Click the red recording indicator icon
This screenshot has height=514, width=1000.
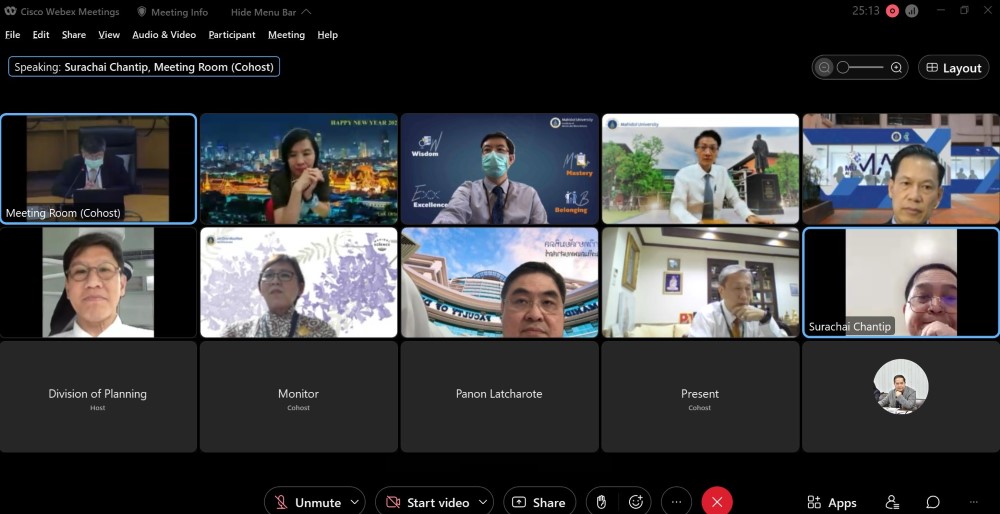892,11
